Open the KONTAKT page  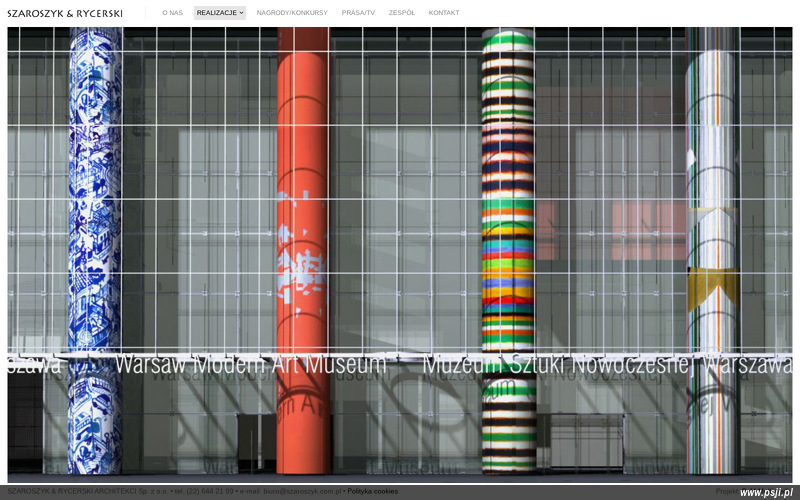(444, 13)
